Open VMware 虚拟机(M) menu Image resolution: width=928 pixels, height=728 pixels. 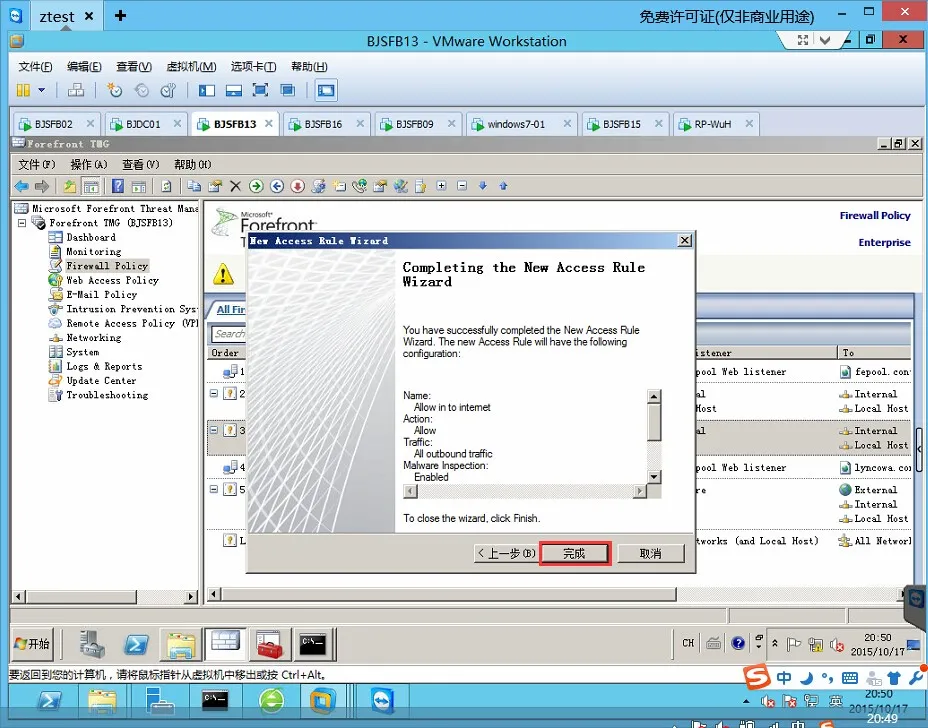click(191, 66)
